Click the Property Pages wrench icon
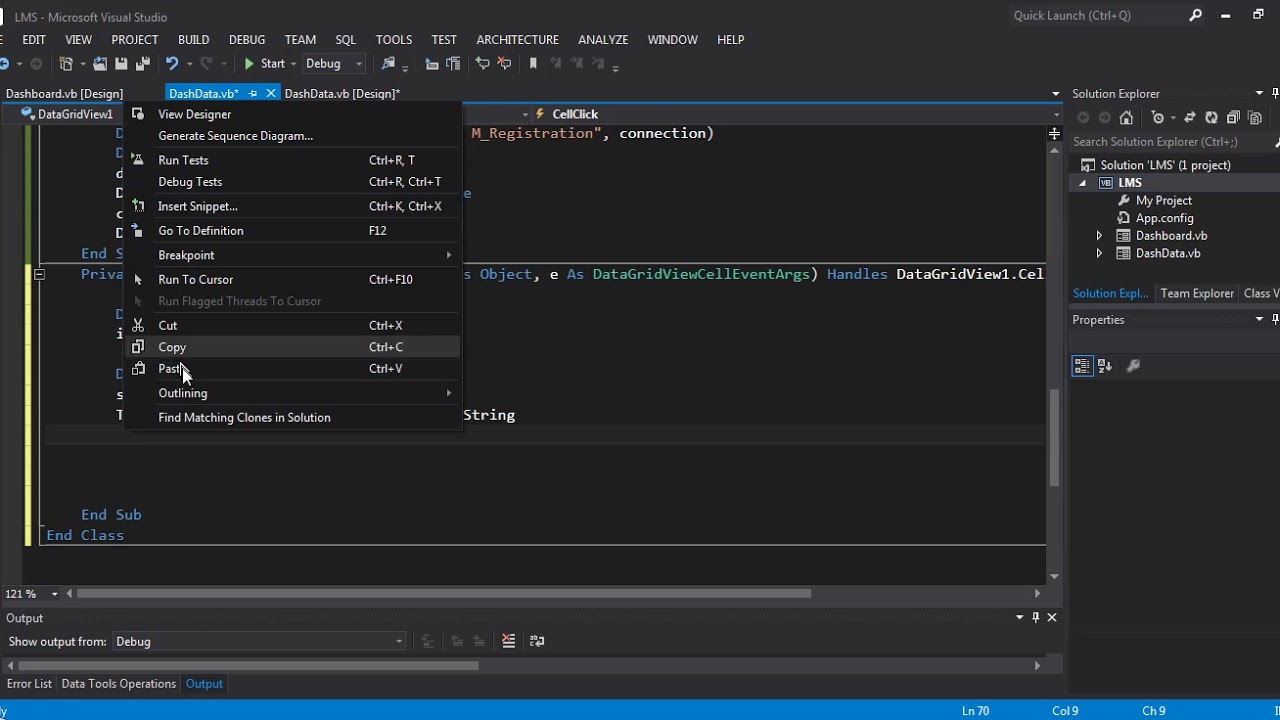 point(1133,366)
